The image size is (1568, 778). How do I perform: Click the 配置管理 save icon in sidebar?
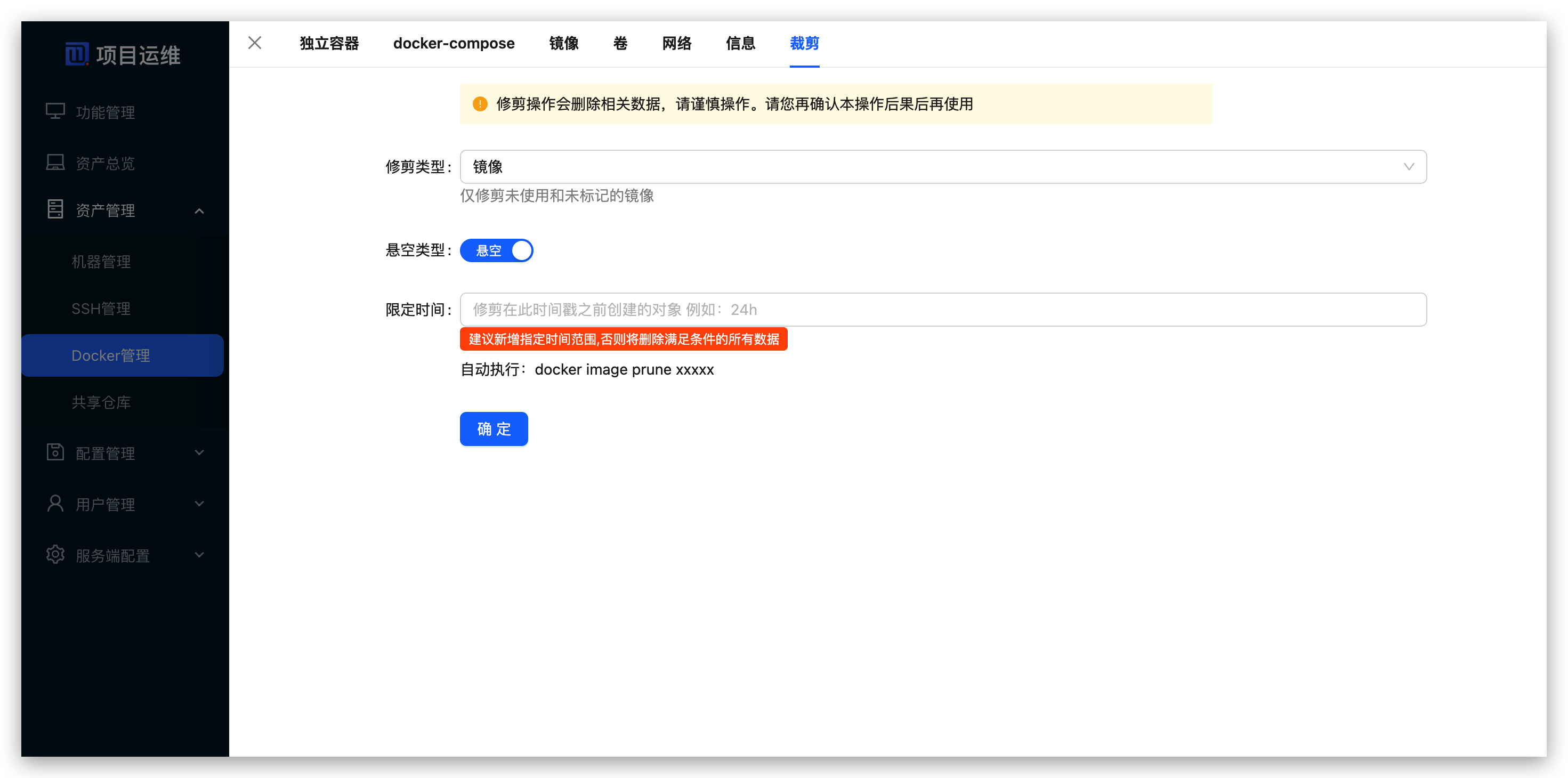coord(55,452)
